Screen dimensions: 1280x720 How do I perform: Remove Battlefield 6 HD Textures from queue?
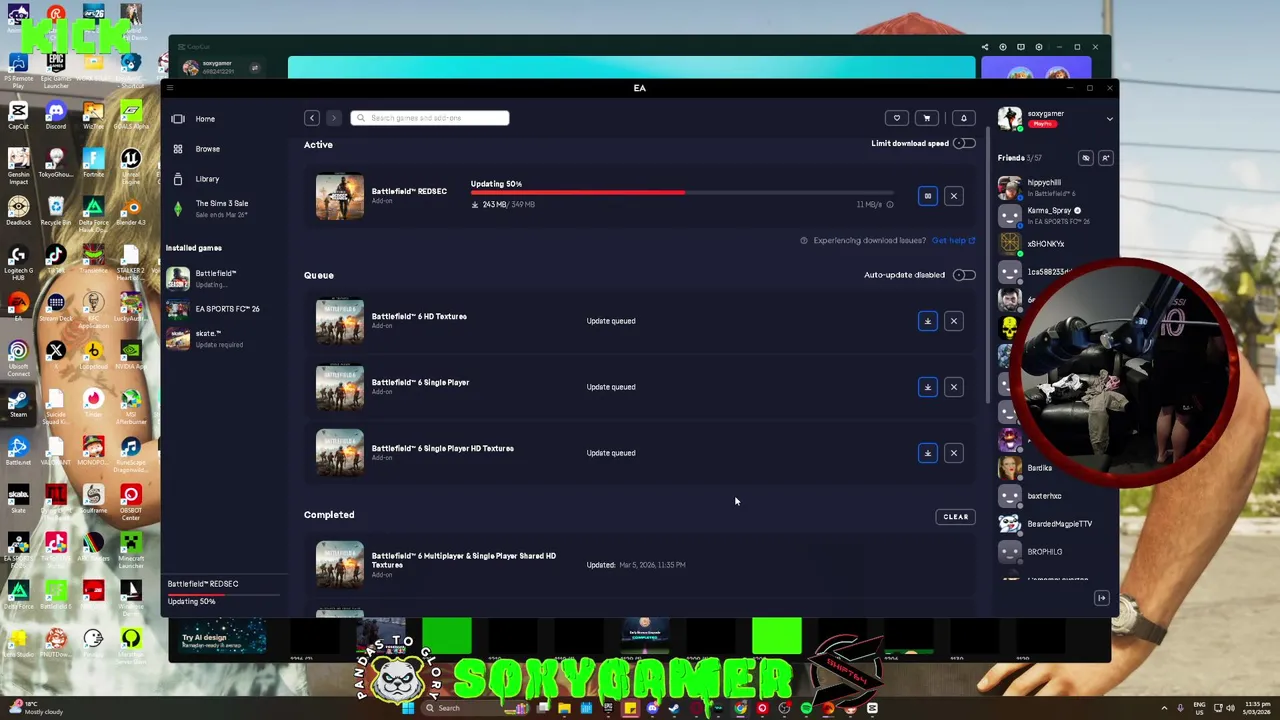pos(954,321)
